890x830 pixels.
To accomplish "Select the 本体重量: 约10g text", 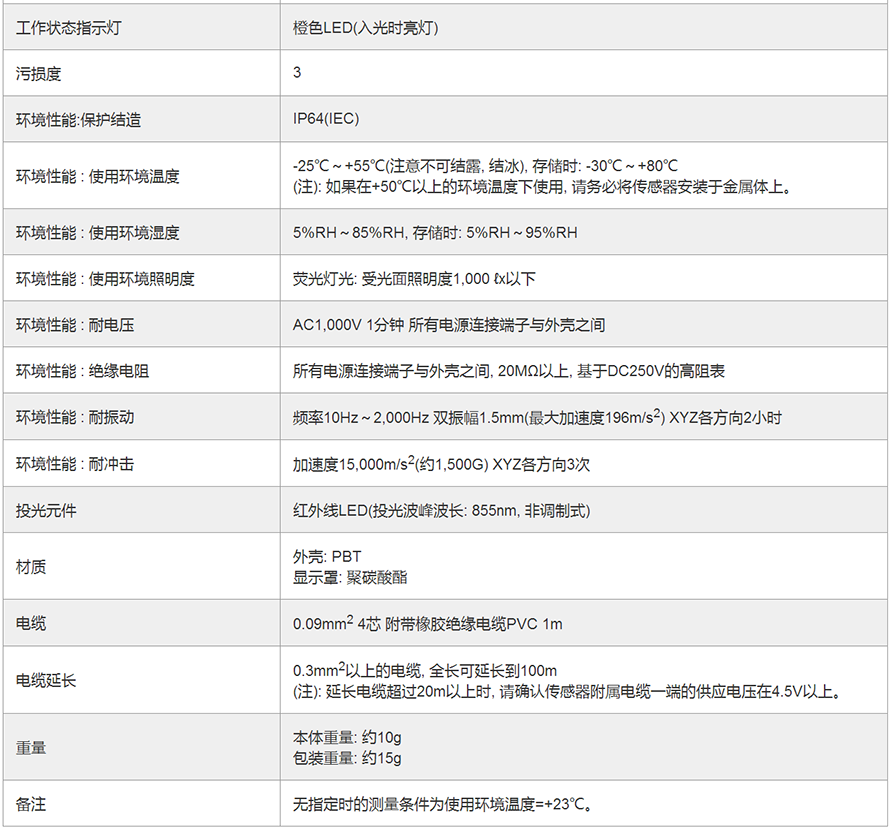I will tap(347, 738).
